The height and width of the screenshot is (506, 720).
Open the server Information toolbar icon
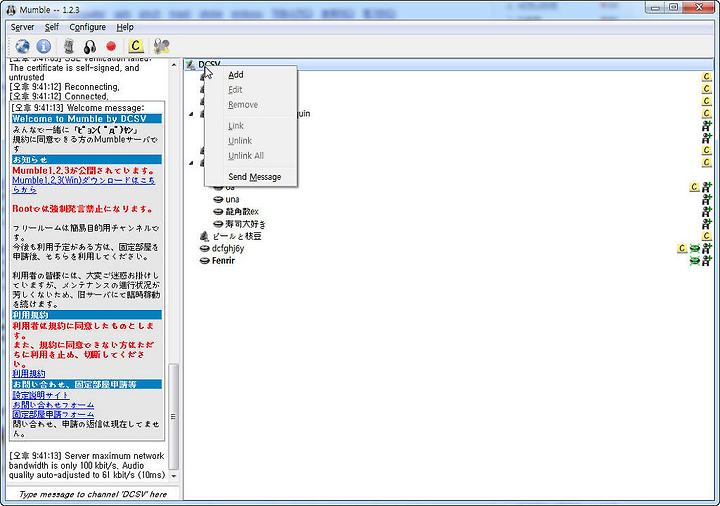[44, 46]
